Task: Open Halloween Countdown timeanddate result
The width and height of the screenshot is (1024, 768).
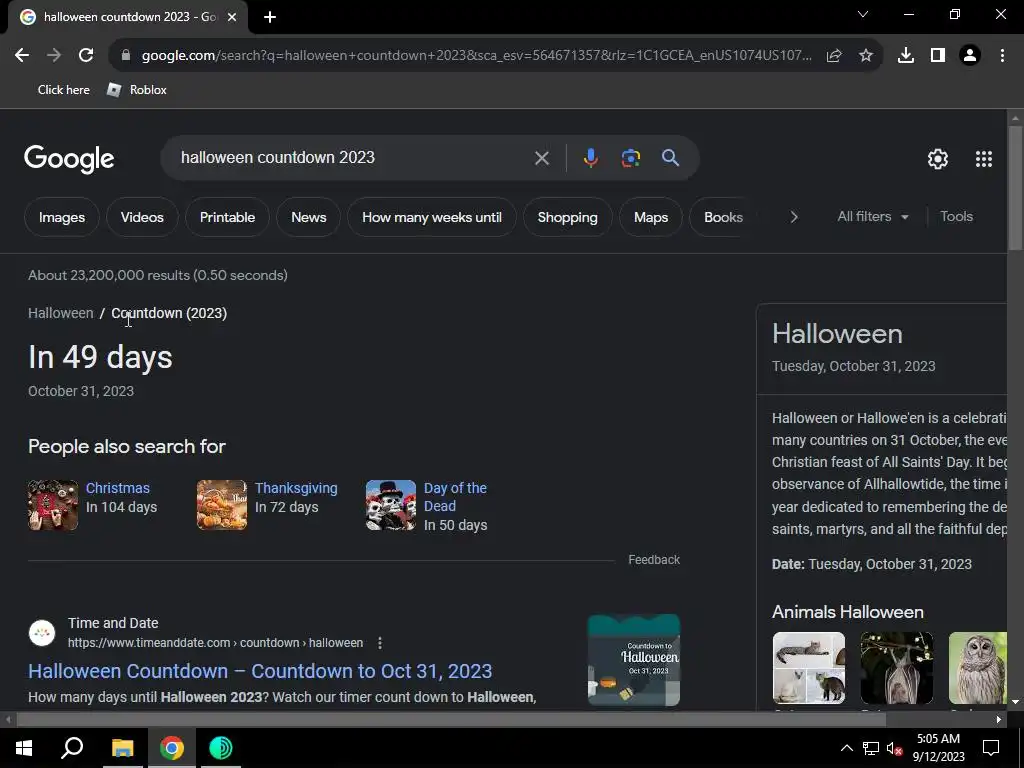Action: pyautogui.click(x=260, y=671)
